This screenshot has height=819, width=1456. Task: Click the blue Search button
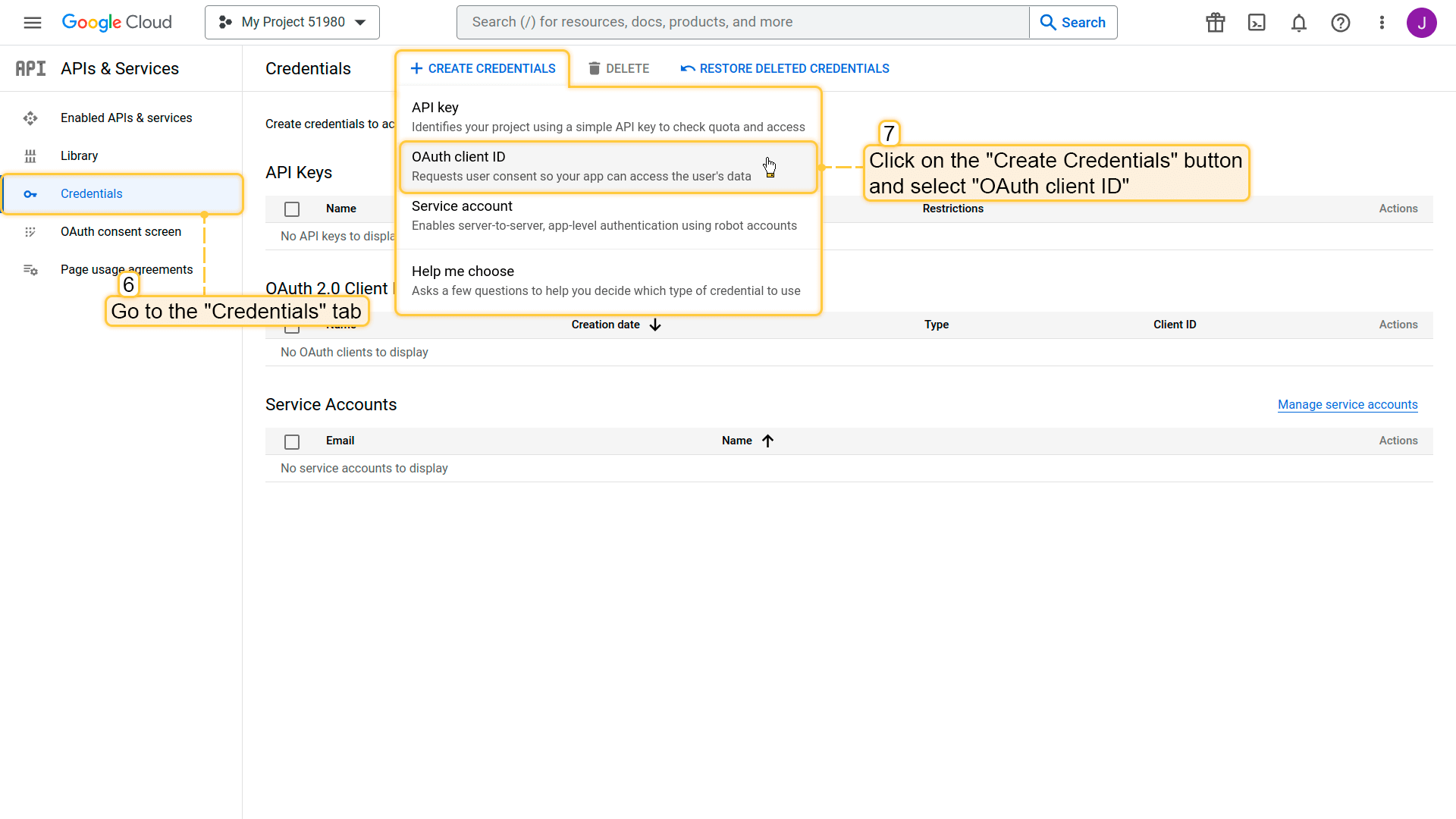(x=1072, y=23)
